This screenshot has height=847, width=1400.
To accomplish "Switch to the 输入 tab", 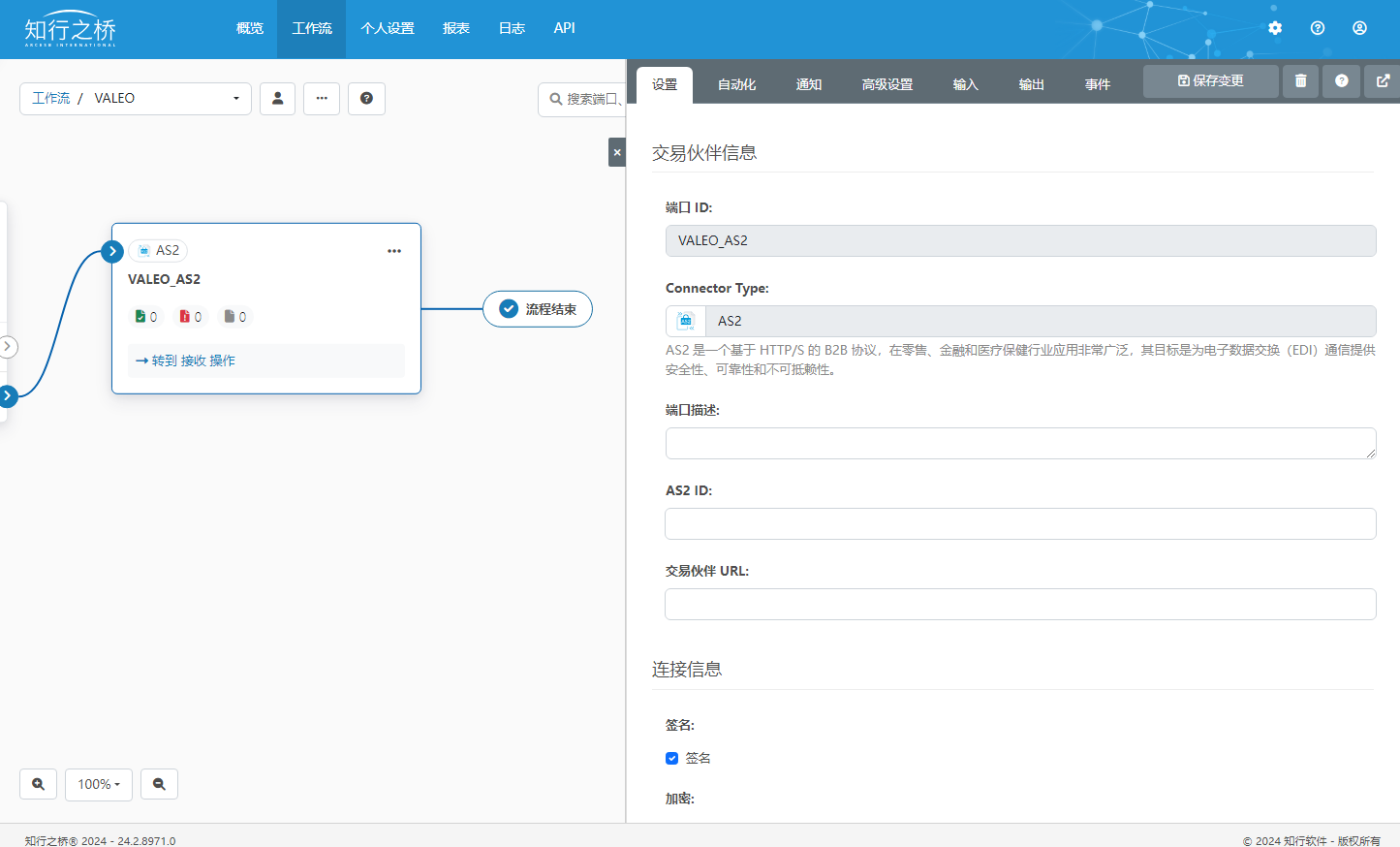I will (x=966, y=85).
